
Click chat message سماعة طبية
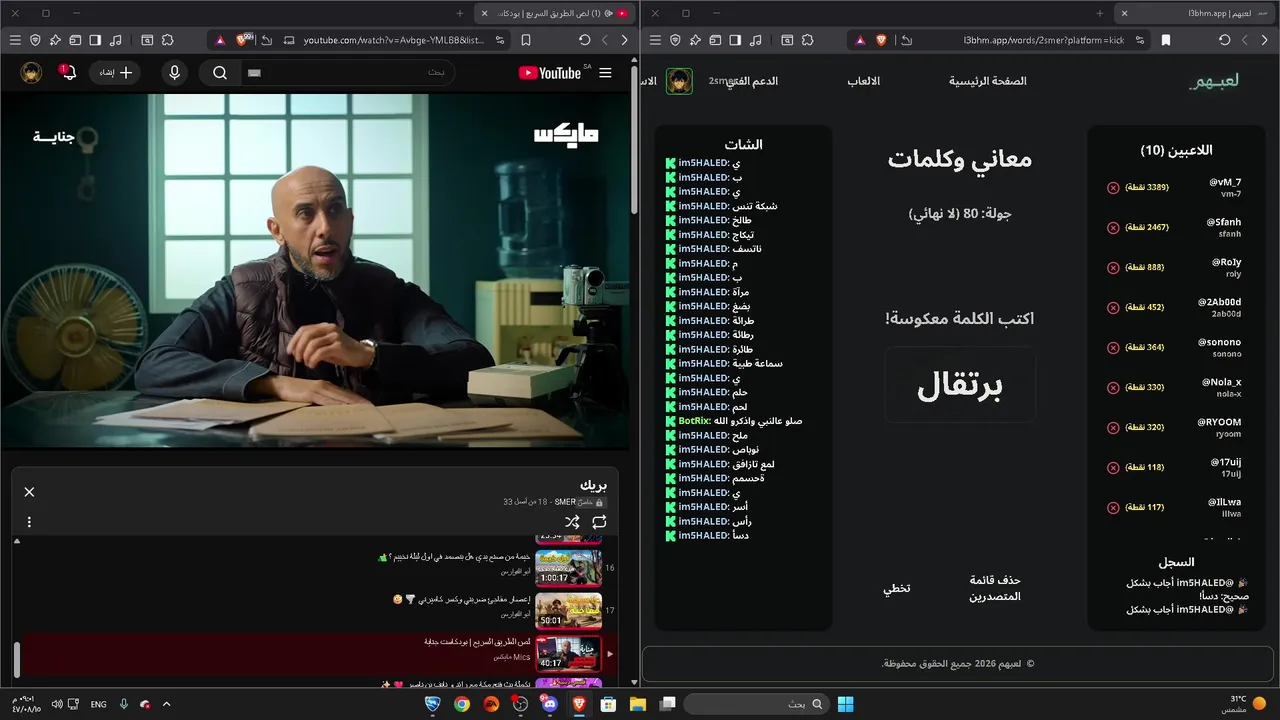725,363
